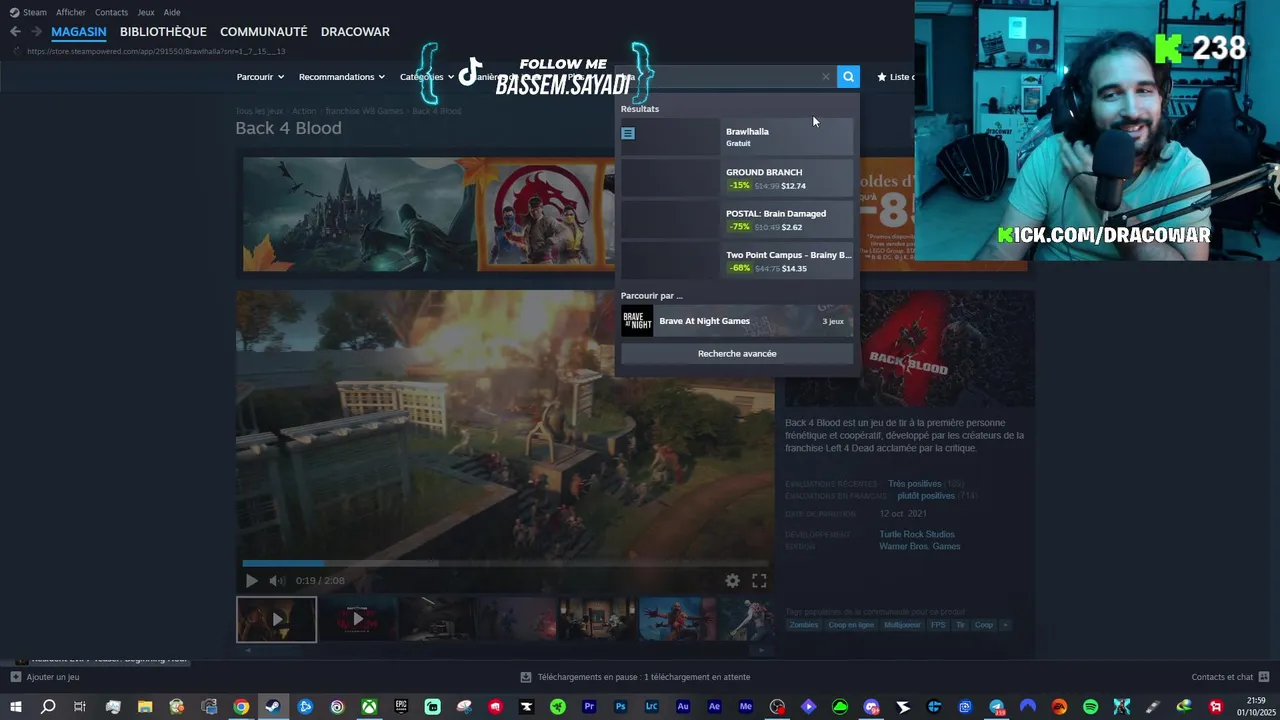This screenshot has width=1280, height=720.
Task: Select Two Point Campus result
Action: 737,261
